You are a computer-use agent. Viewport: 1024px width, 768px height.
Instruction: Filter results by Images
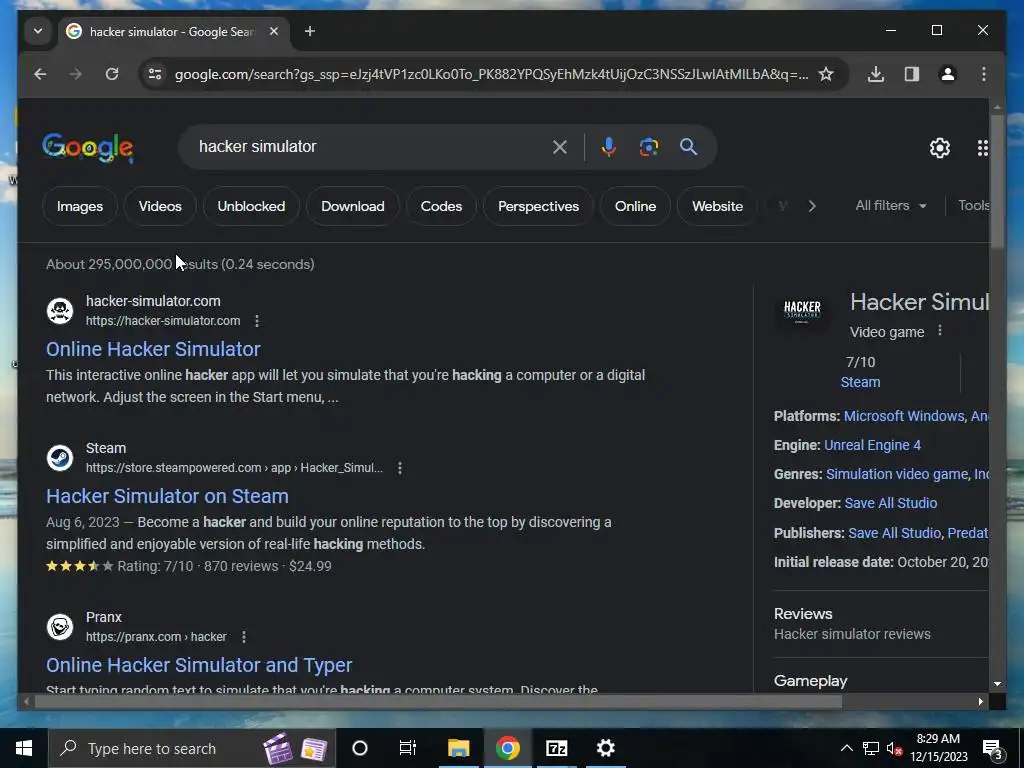(80, 206)
